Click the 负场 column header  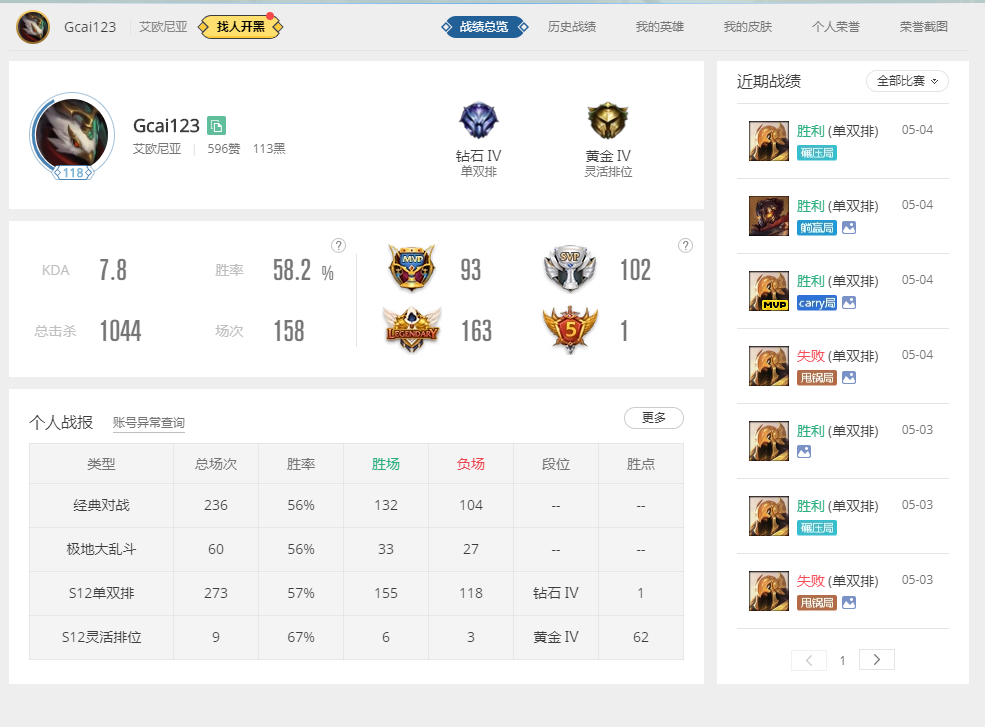click(471, 464)
